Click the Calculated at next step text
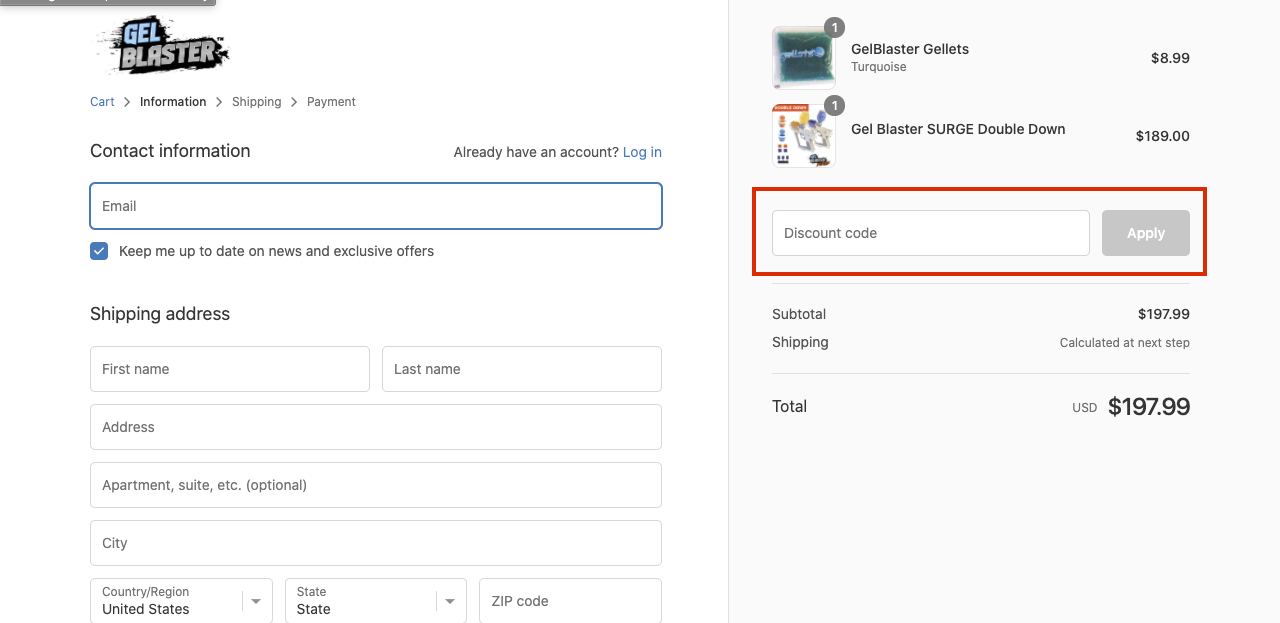1280x623 pixels. (x=1125, y=343)
